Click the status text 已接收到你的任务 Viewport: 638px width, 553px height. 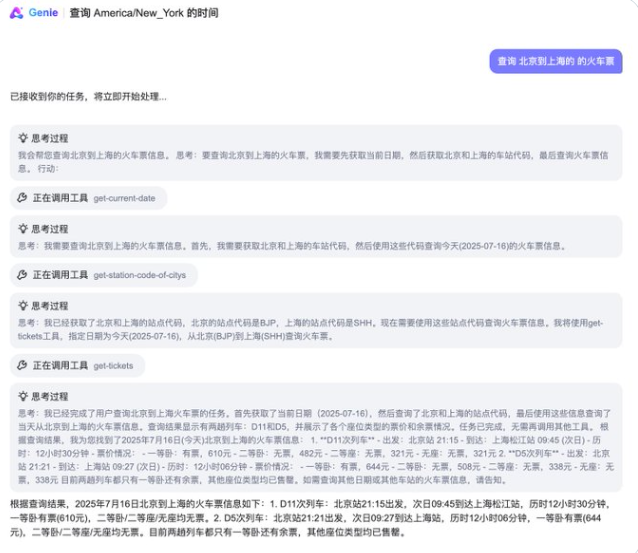tap(88, 97)
